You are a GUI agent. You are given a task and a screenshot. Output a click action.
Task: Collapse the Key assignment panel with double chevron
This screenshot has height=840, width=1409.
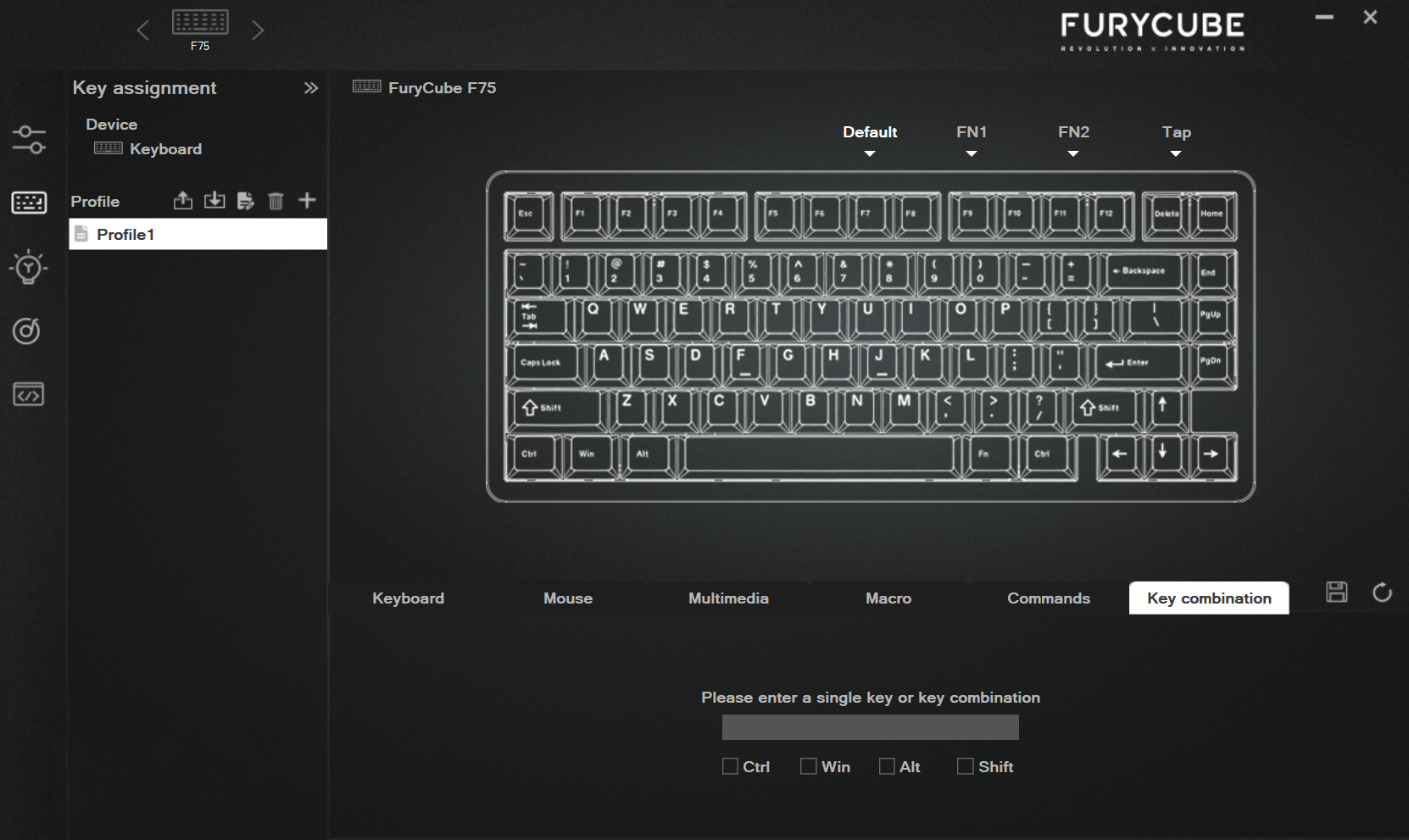[x=311, y=88]
